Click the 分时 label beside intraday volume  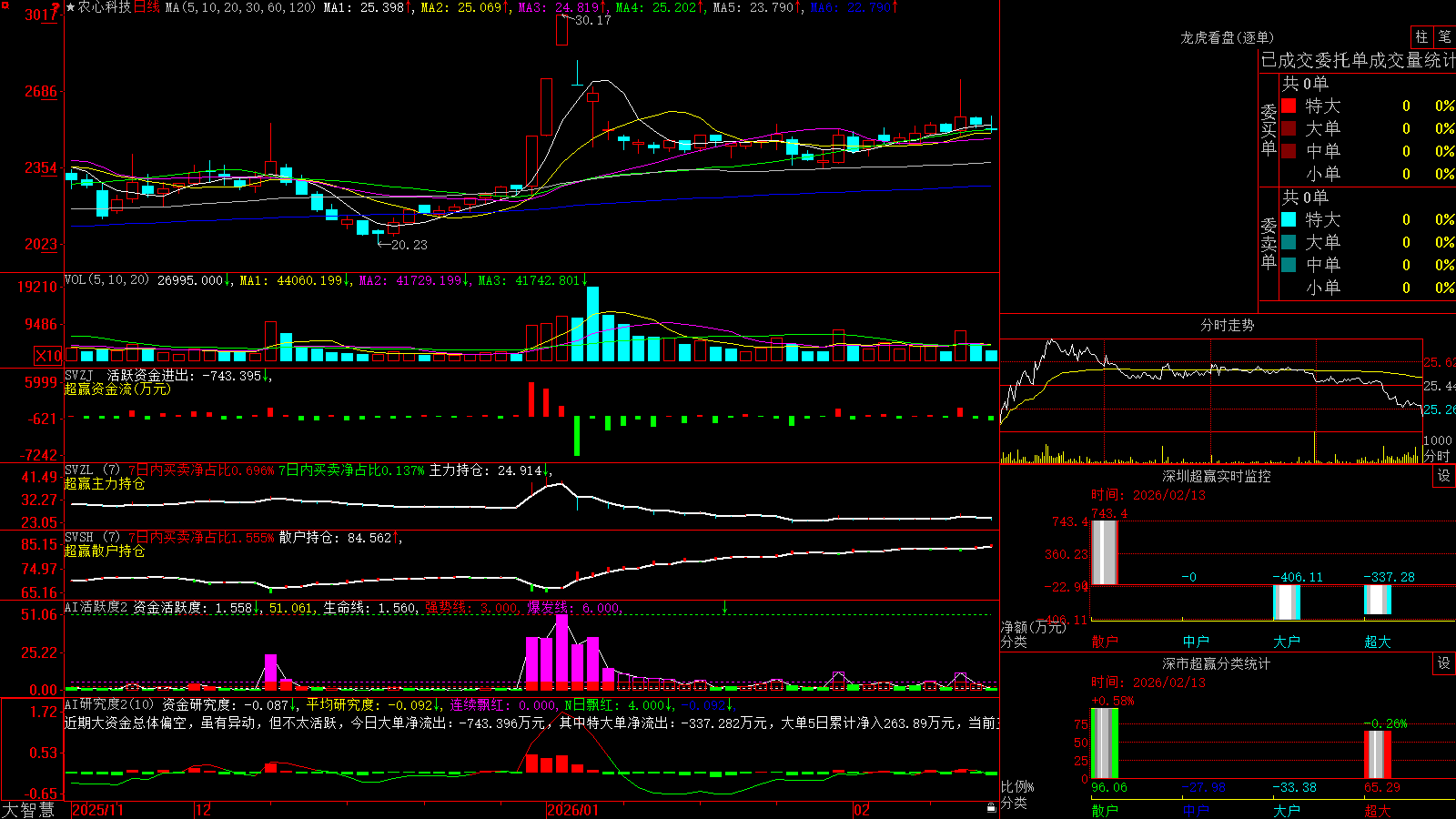pos(1437,456)
